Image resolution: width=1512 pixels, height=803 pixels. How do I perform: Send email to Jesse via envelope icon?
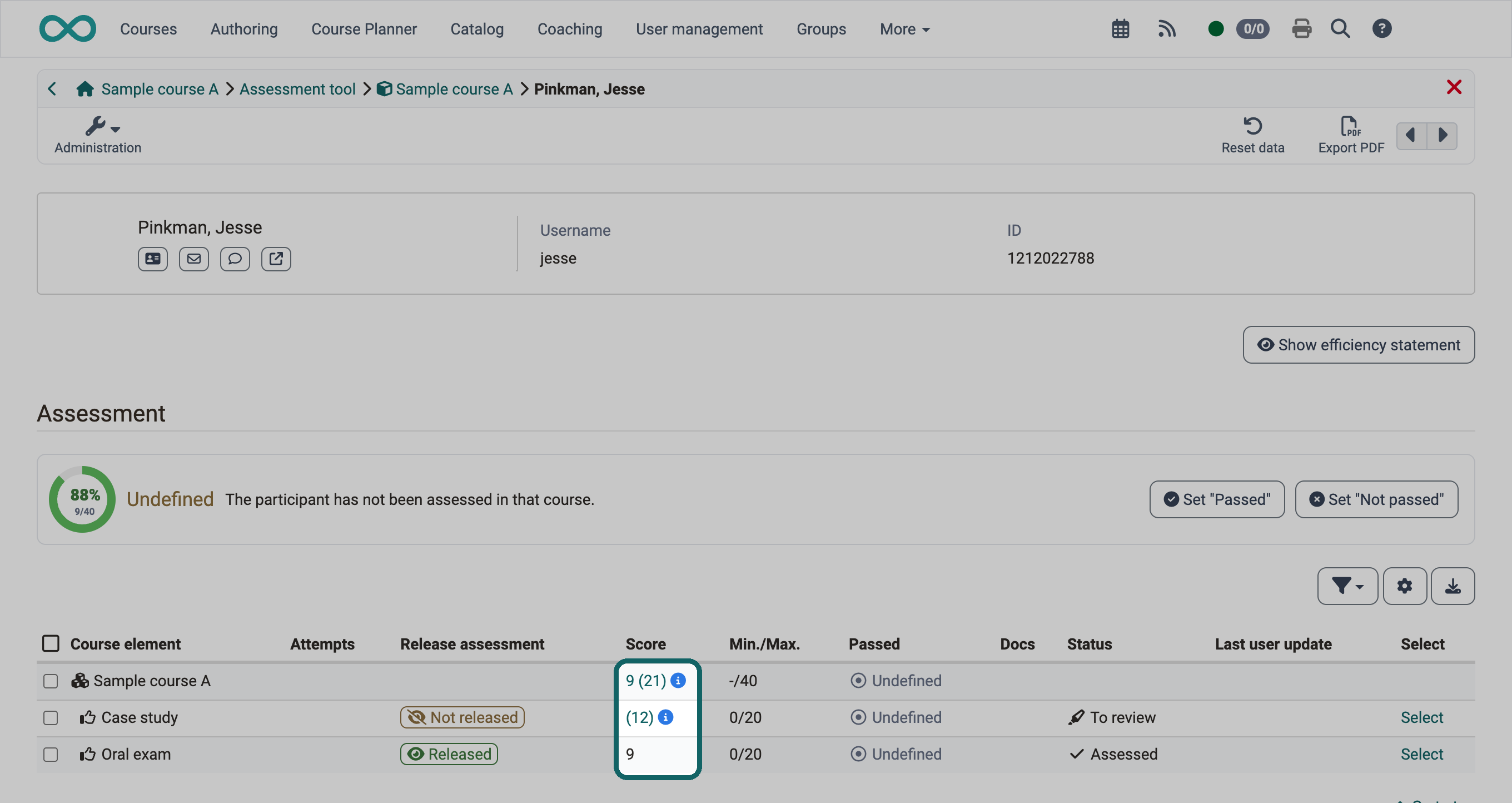(x=193, y=259)
